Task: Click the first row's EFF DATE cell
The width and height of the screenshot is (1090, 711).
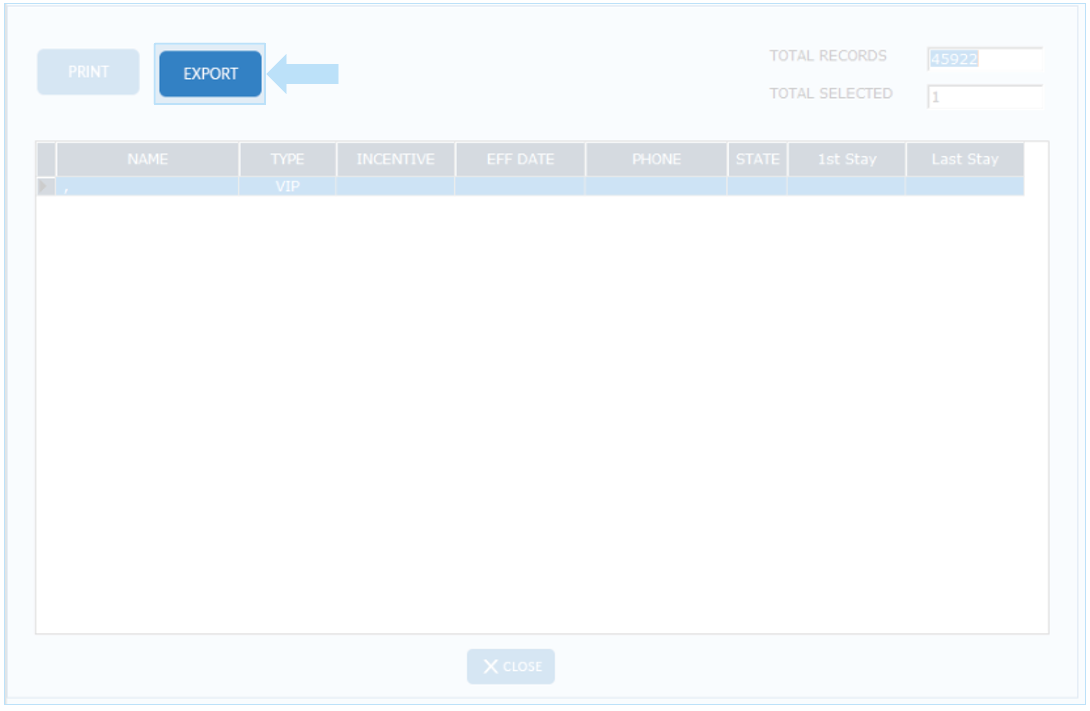Action: 520,186
